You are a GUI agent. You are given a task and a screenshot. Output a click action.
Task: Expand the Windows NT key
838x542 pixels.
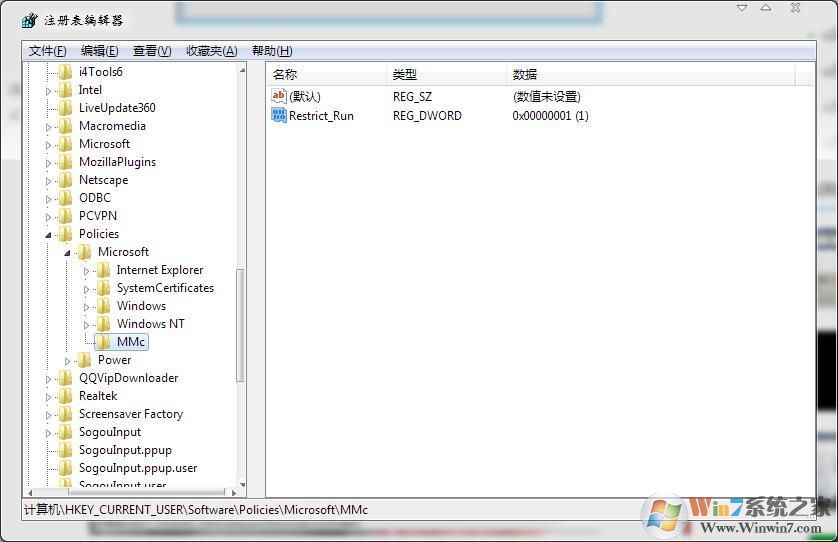[x=86, y=325]
